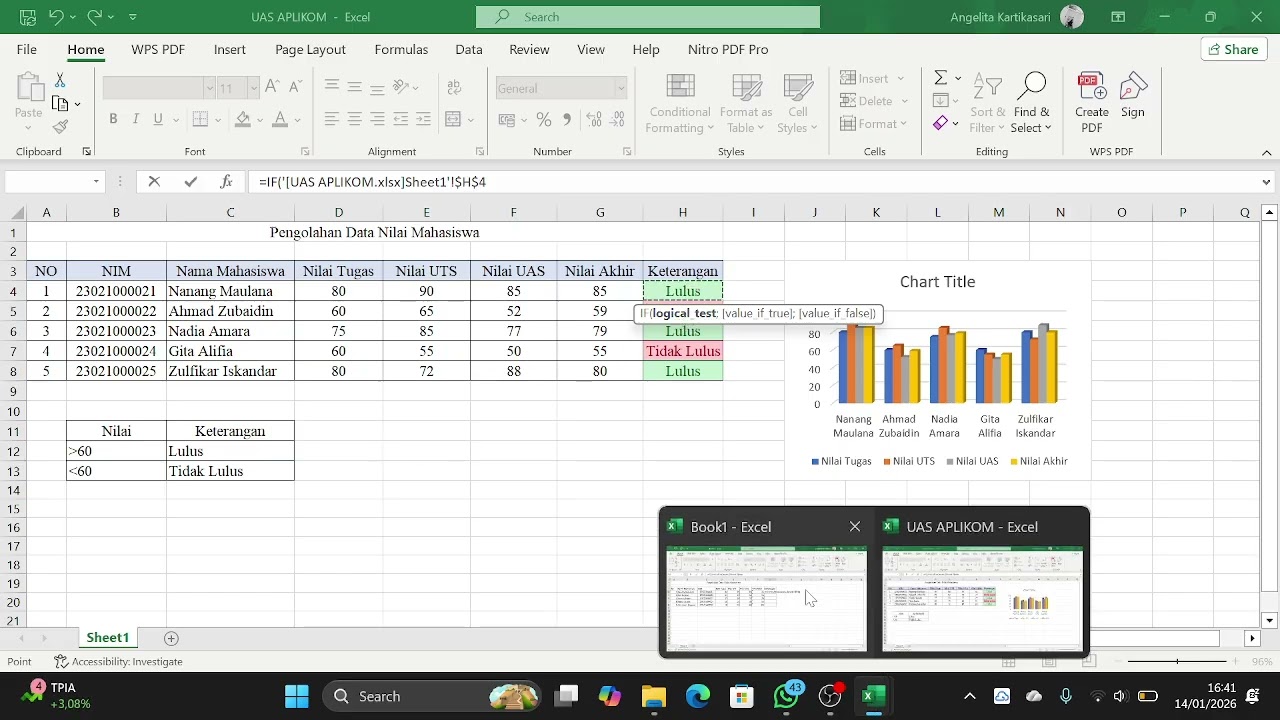Switch to Formulas tab
Screen dimensions: 1280x720
point(401,49)
